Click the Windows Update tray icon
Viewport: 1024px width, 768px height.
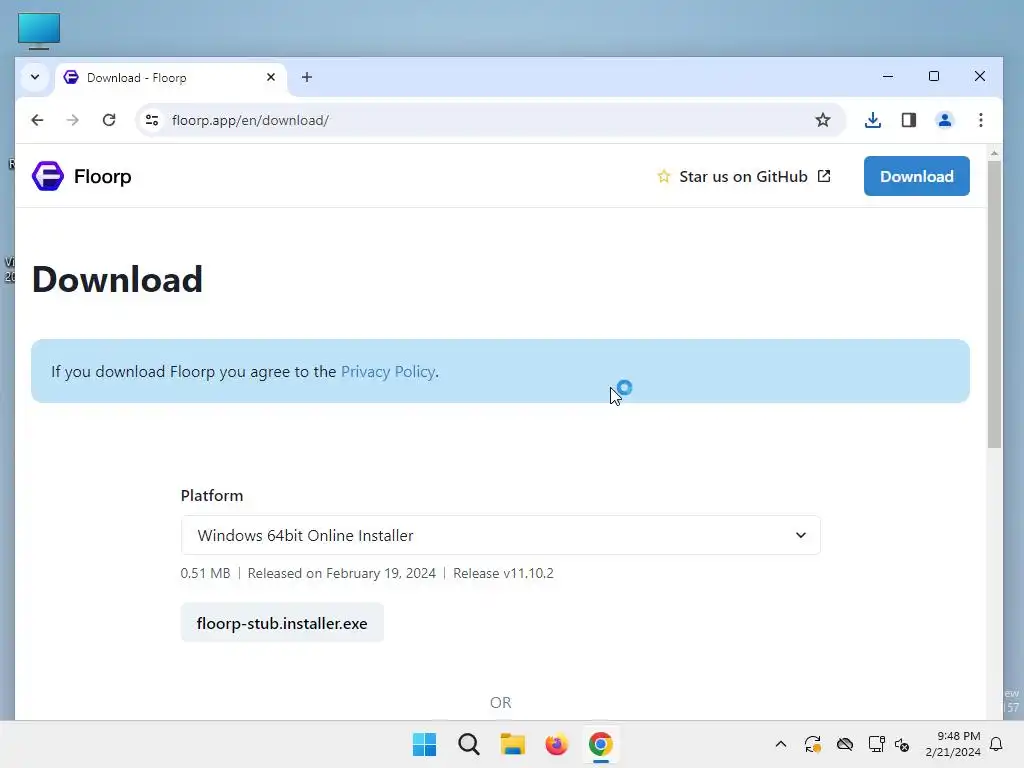(812, 744)
